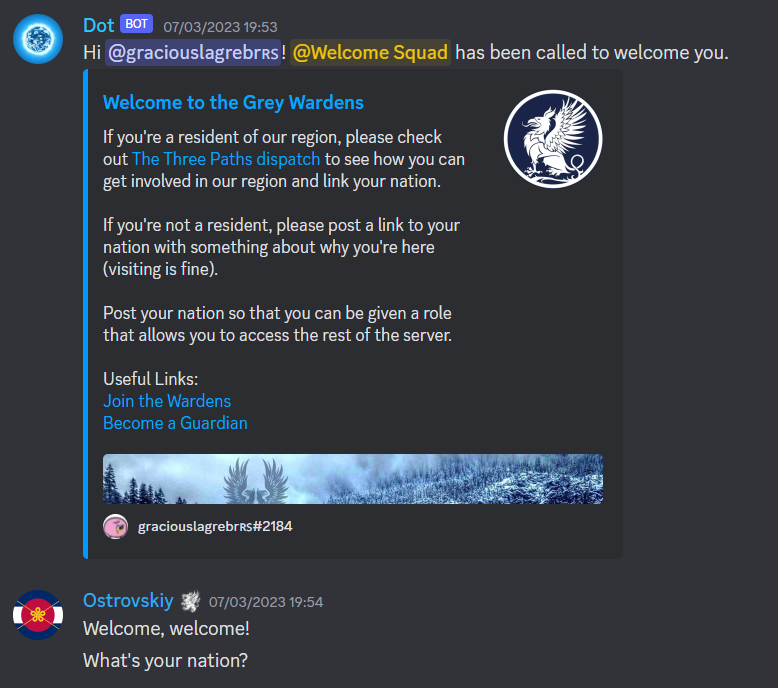778x688 pixels.
Task: Follow the Join the Wardens link
Action: click(x=167, y=401)
